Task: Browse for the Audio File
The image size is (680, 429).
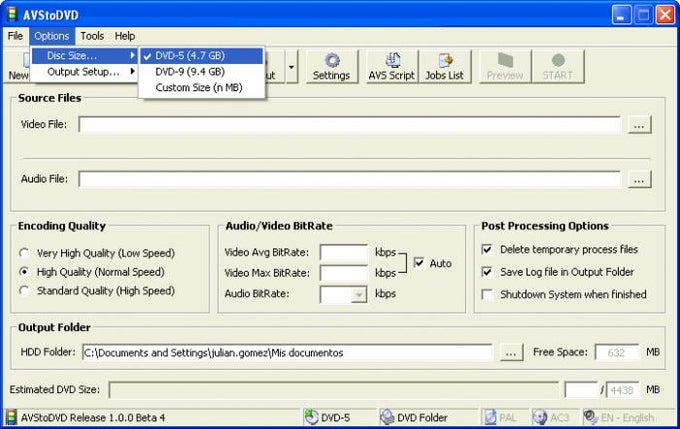Action: coord(639,179)
